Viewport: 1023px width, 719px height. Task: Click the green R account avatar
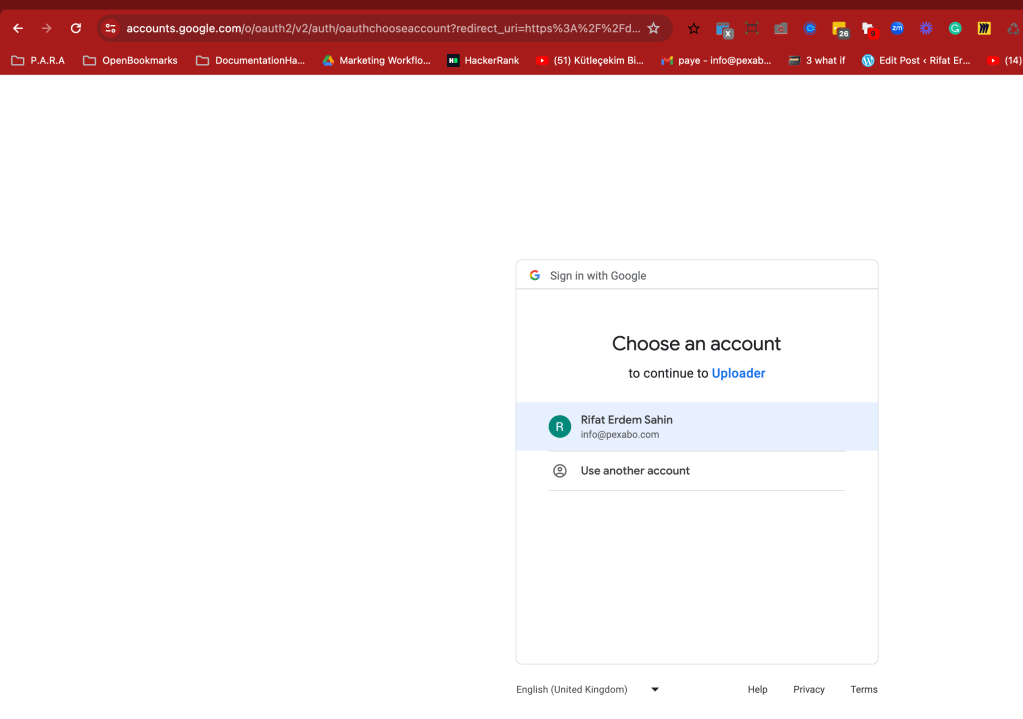pos(559,426)
